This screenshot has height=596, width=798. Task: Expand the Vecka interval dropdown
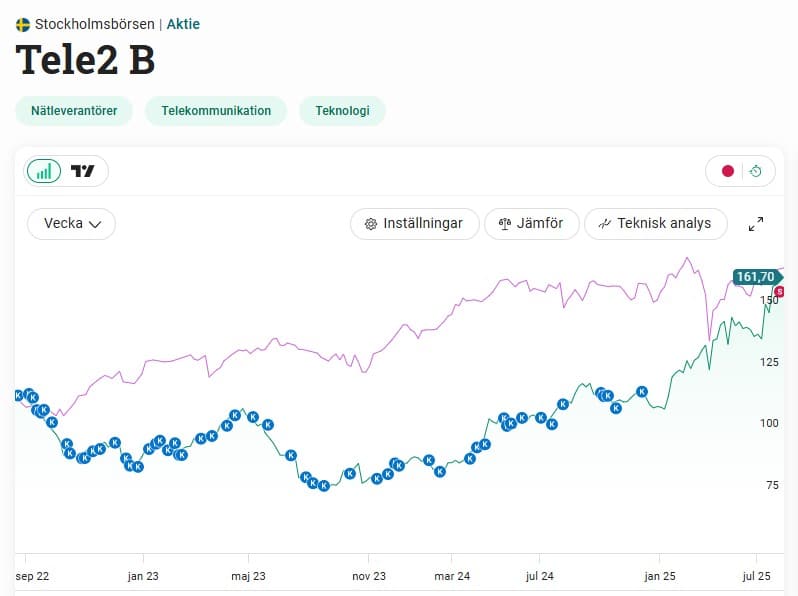click(x=72, y=224)
